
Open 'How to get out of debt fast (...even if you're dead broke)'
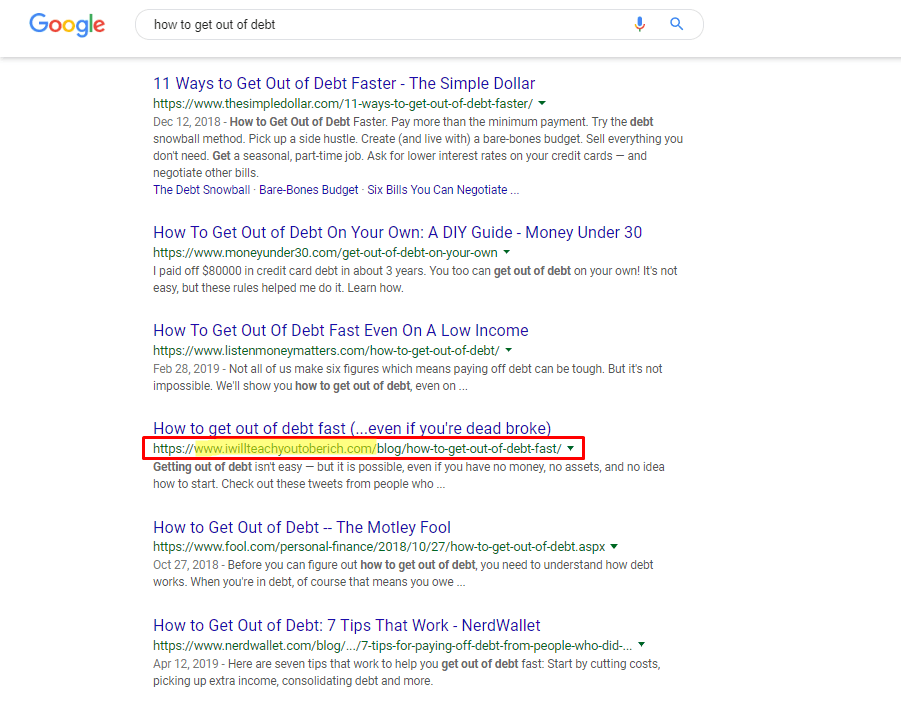352,428
